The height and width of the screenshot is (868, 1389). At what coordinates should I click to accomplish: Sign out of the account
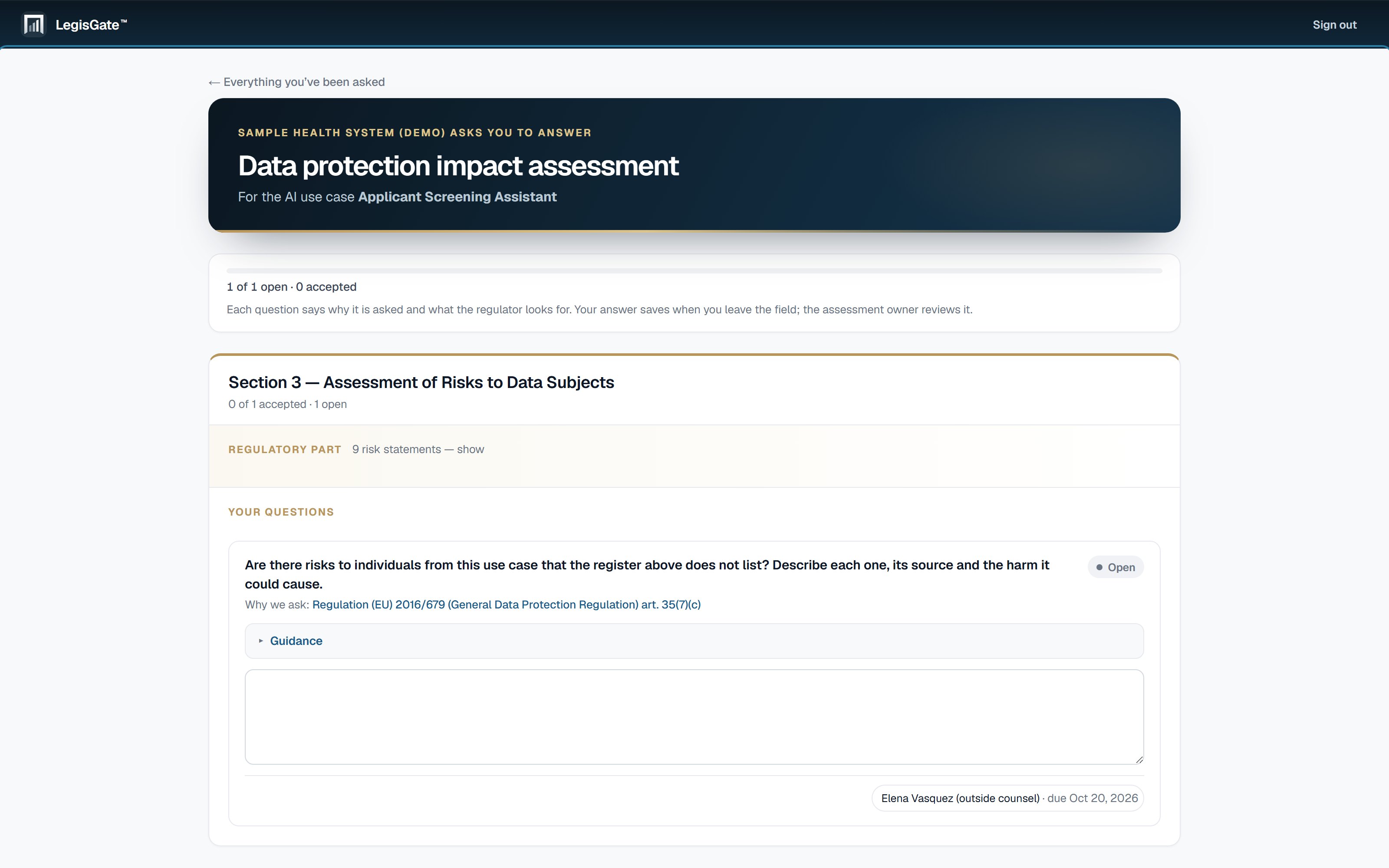pyautogui.click(x=1334, y=25)
